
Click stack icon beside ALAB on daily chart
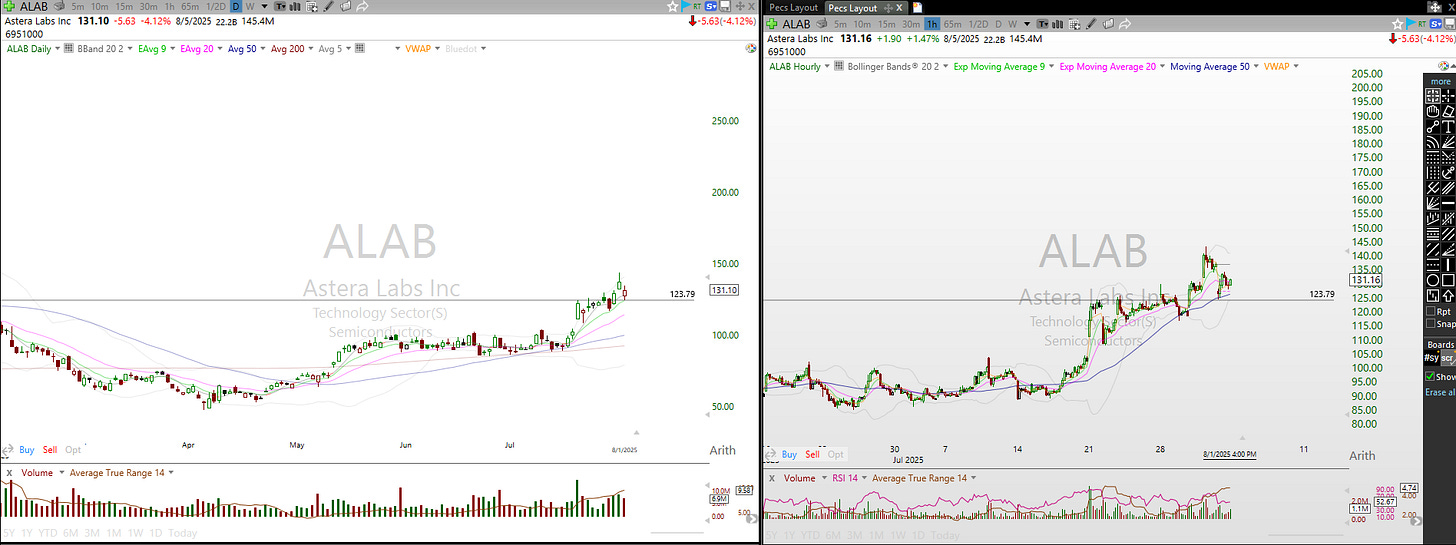tap(60, 6)
